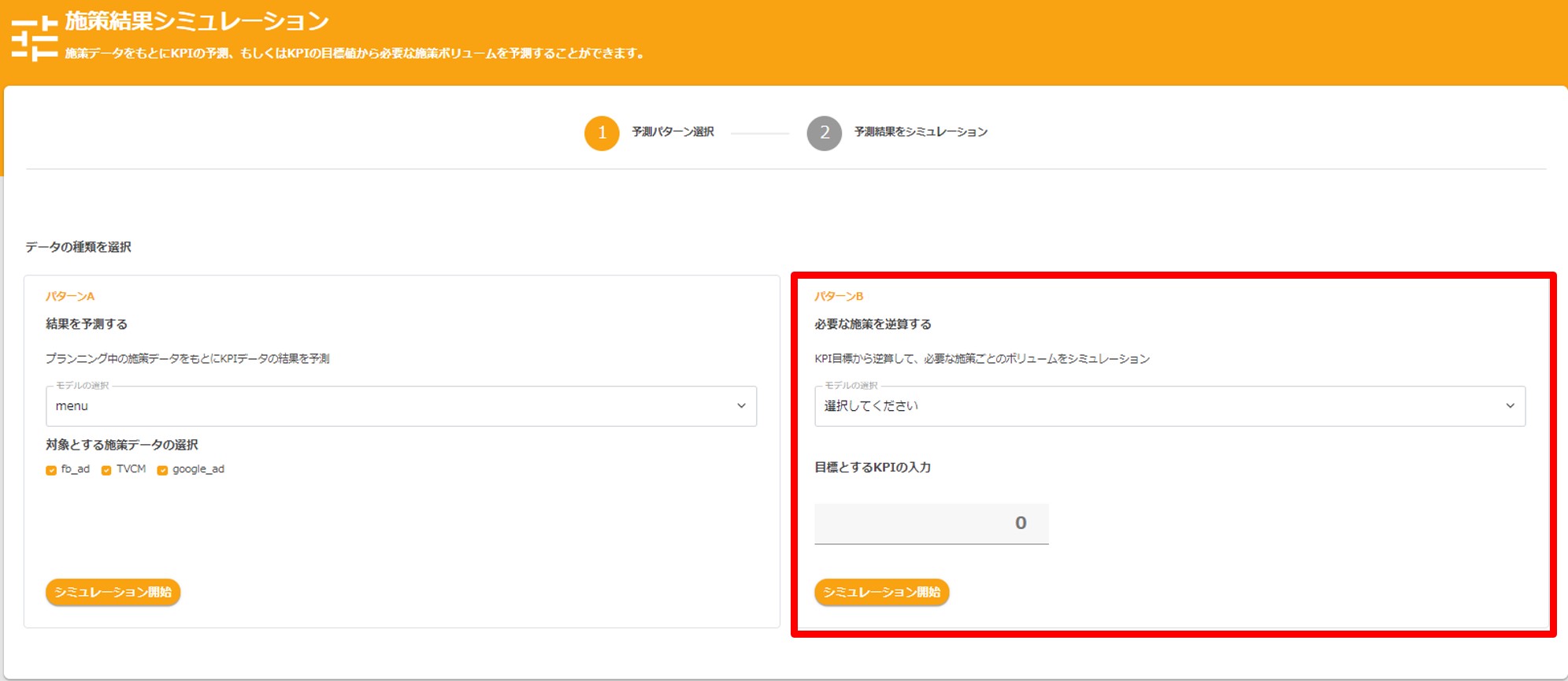This screenshot has width=1568, height=681.
Task: Click the 予測結果をシミュレーション step label
Action: tap(921, 131)
